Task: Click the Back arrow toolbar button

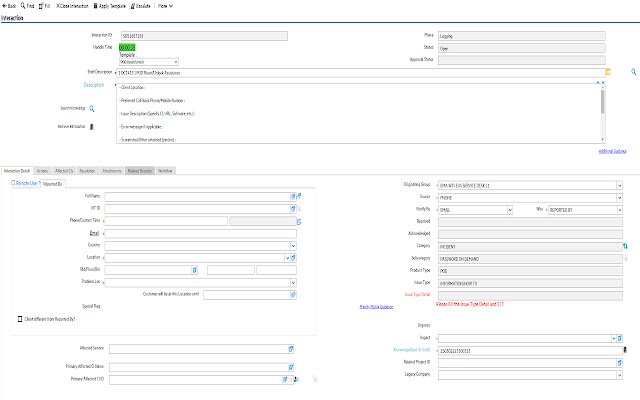Action: click(x=9, y=6)
